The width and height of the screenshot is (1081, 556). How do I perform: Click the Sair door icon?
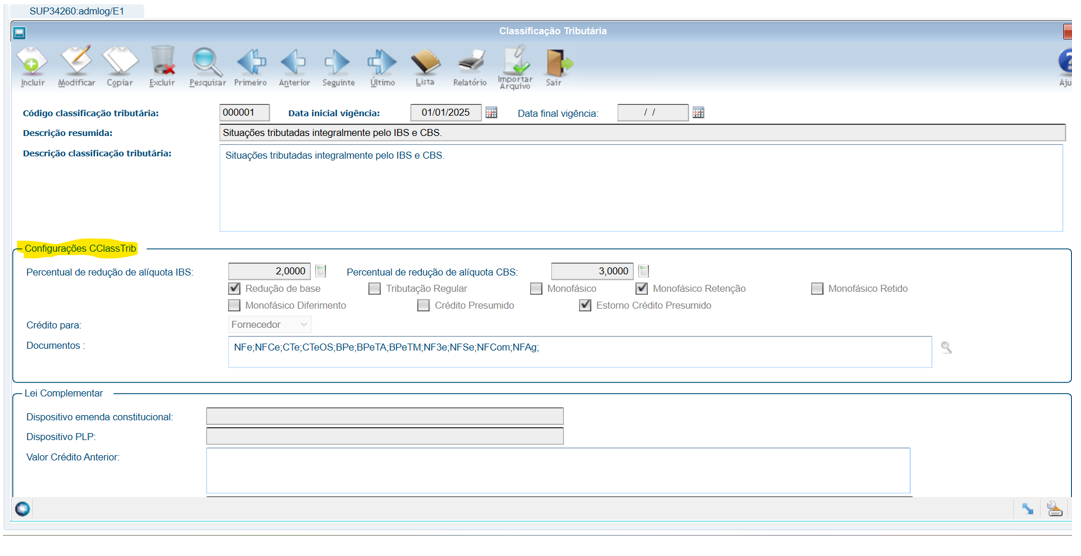pyautogui.click(x=558, y=62)
